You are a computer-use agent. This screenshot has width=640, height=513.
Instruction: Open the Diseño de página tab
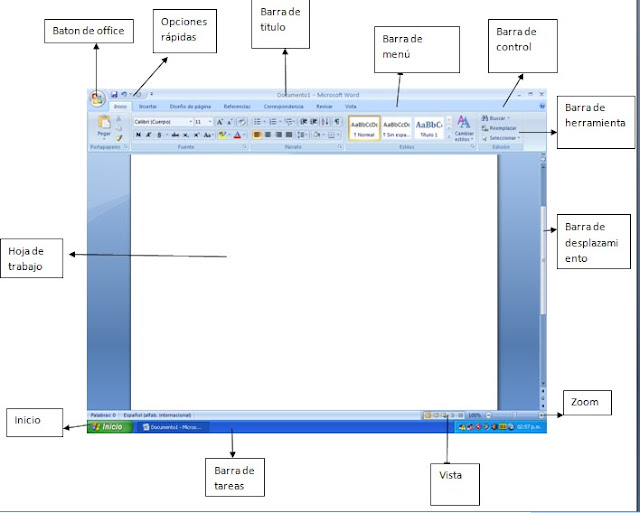coord(190,107)
